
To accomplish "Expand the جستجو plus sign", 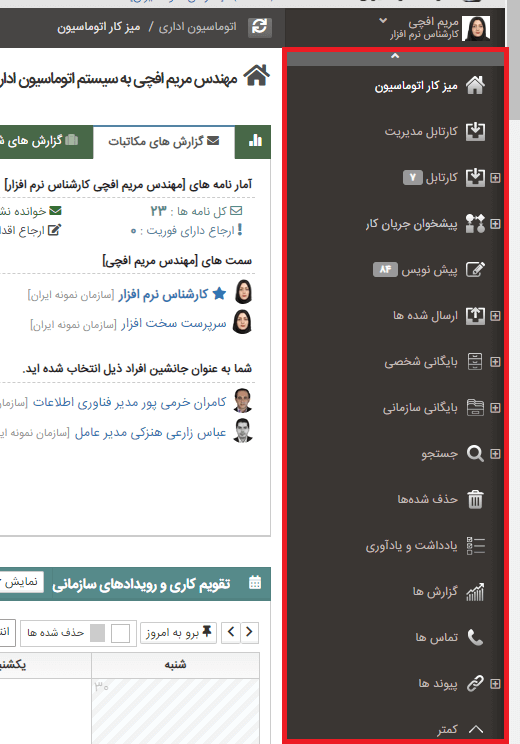I will (x=495, y=454).
